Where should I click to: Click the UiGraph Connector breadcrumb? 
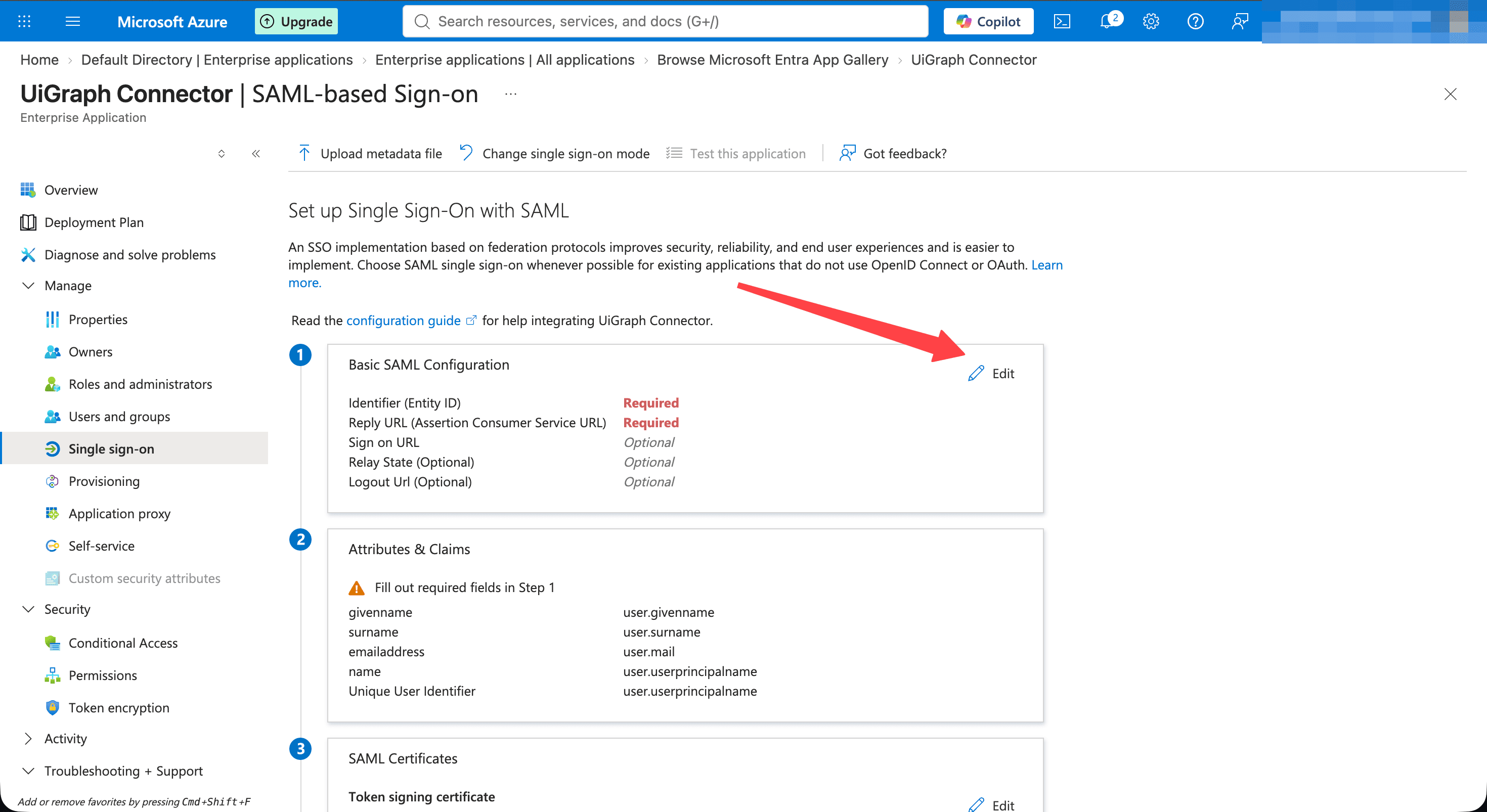973,60
